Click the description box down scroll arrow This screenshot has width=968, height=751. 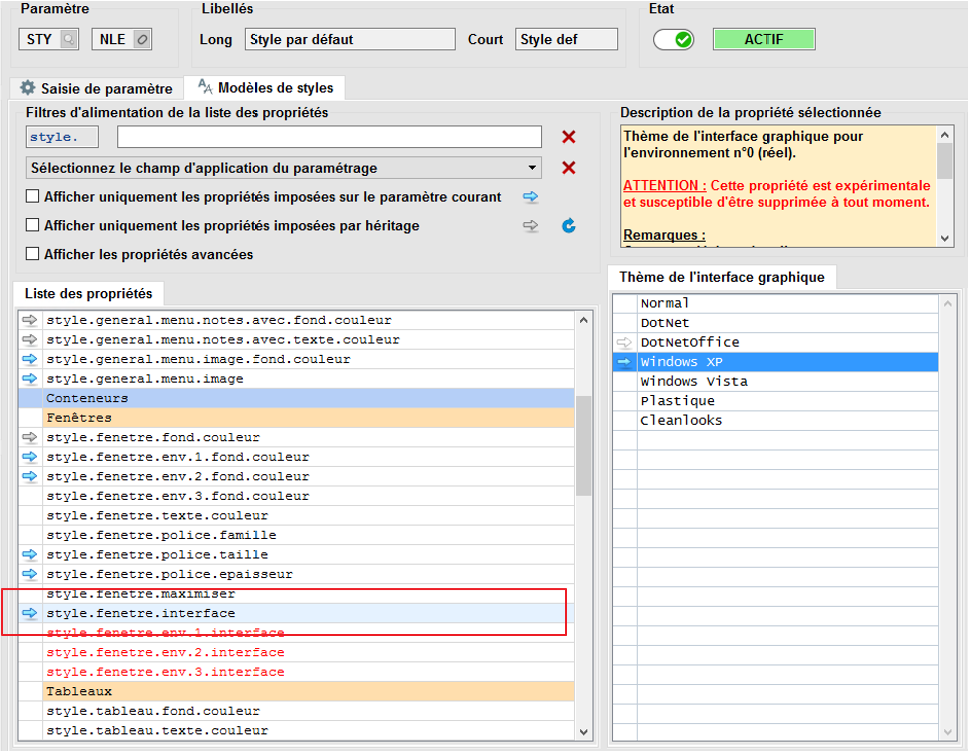coord(945,238)
